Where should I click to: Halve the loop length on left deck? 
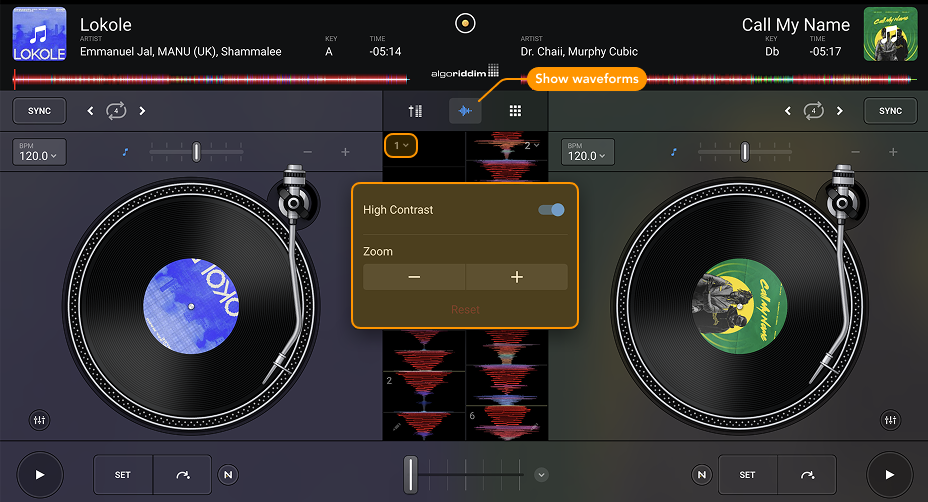pyautogui.click(x=91, y=111)
